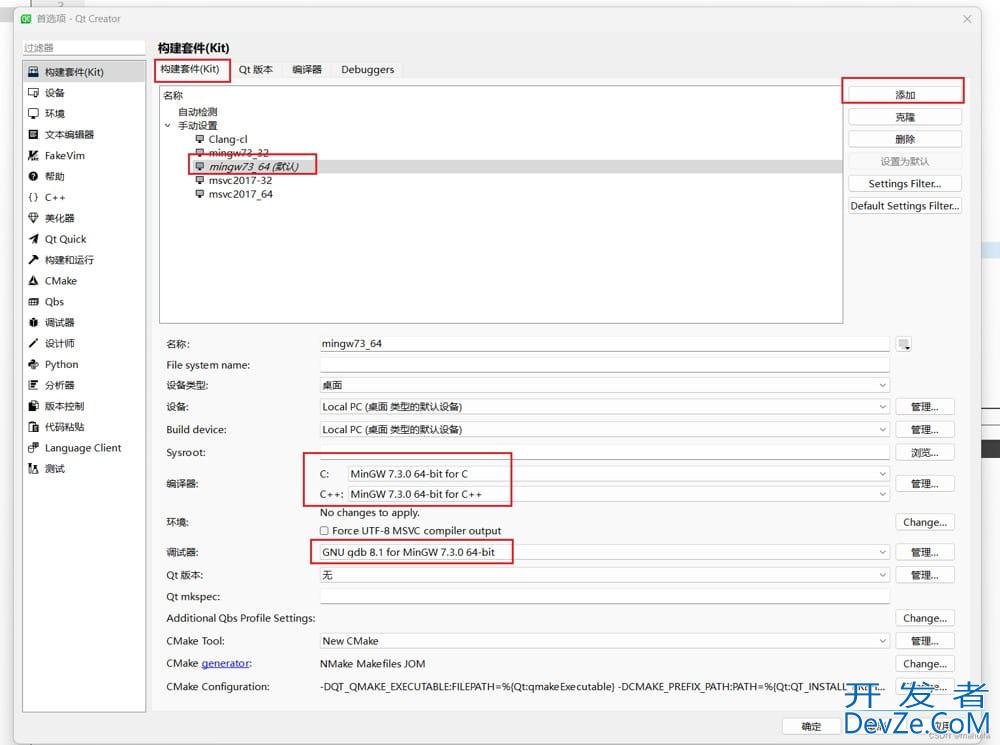Viewport: 1000px width, 745px height.
Task: Open the 调试器 GNU gdb dropdown
Action: [x=604, y=552]
